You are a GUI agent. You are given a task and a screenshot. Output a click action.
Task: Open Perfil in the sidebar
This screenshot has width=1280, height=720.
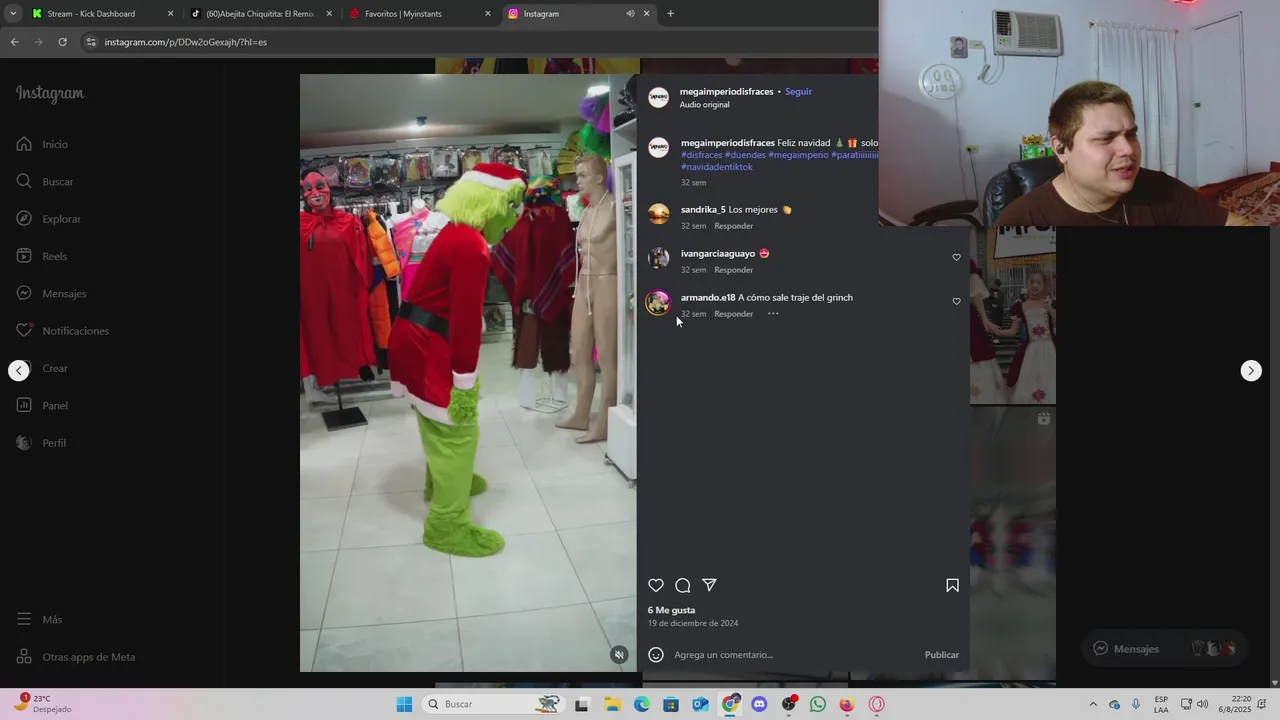coord(41,443)
